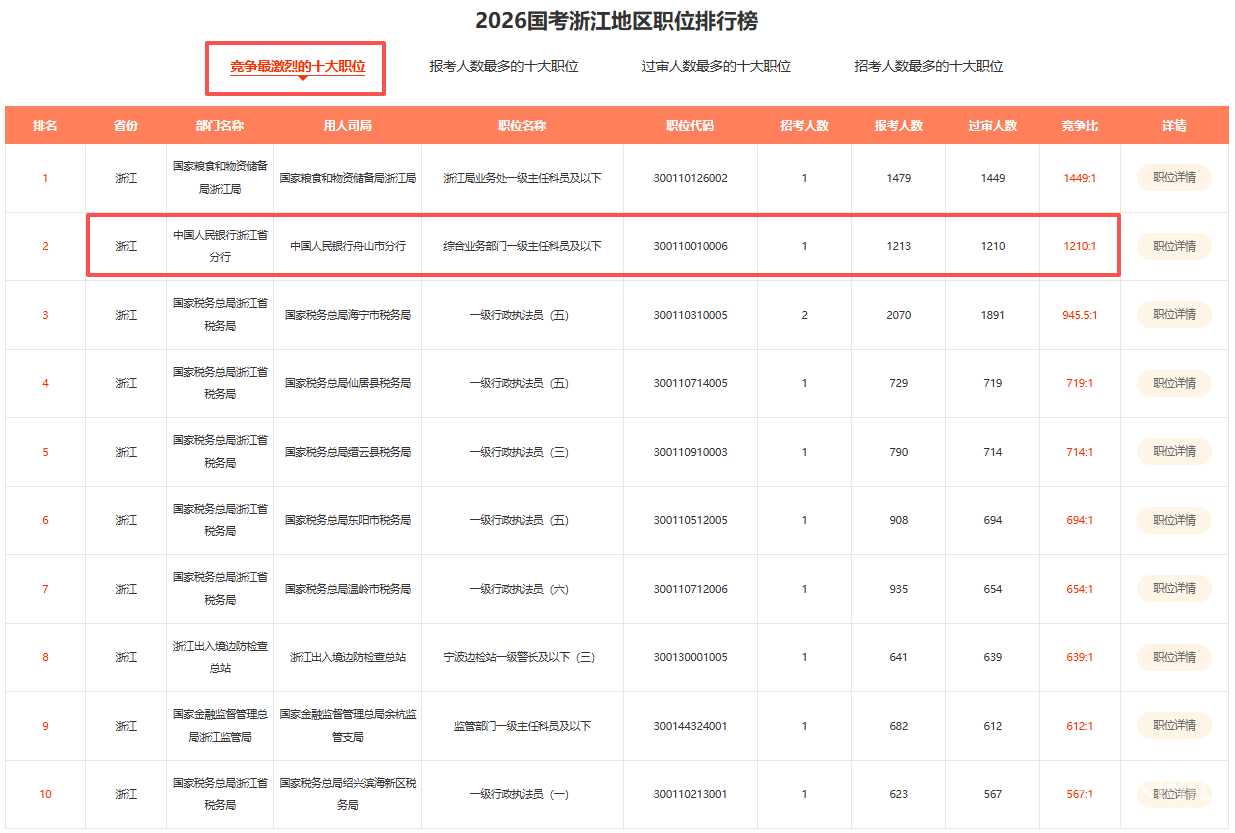View 职位详情 for 海宁市税务局 row
The image size is (1235, 833).
tap(1173, 315)
